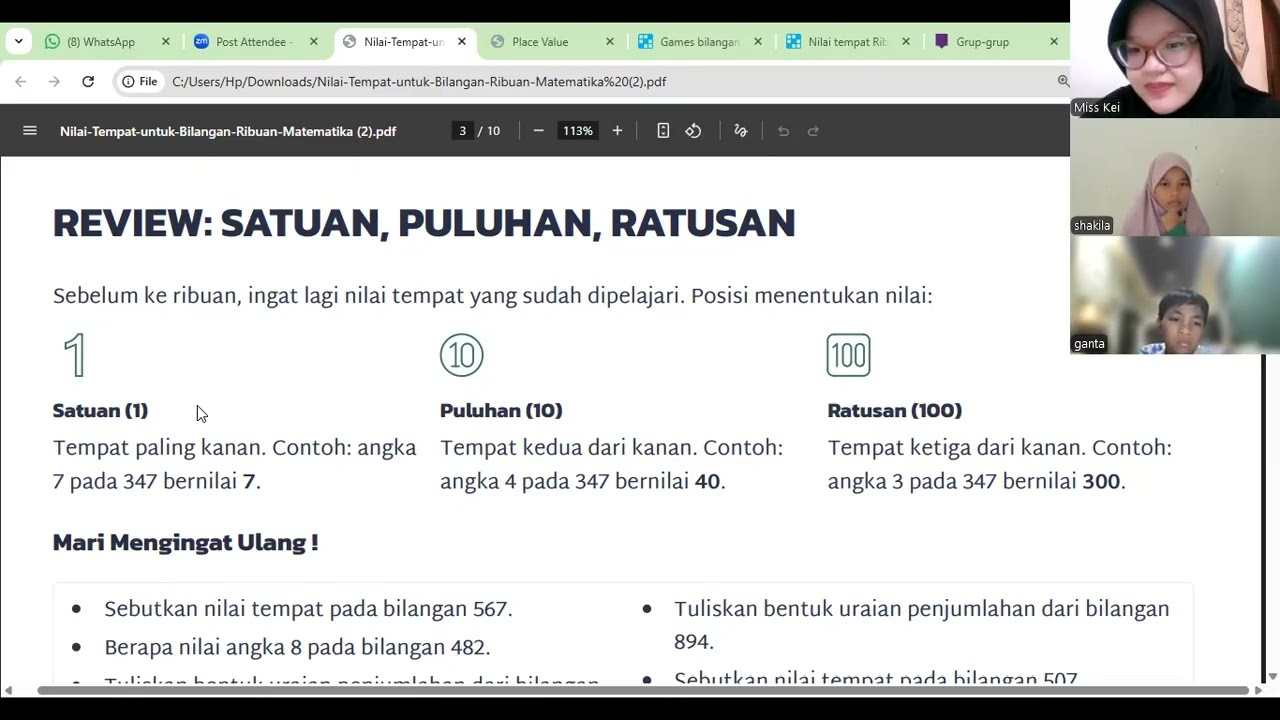Click the outlined number 1 icon
This screenshot has height=720, width=1280.
[x=75, y=355]
